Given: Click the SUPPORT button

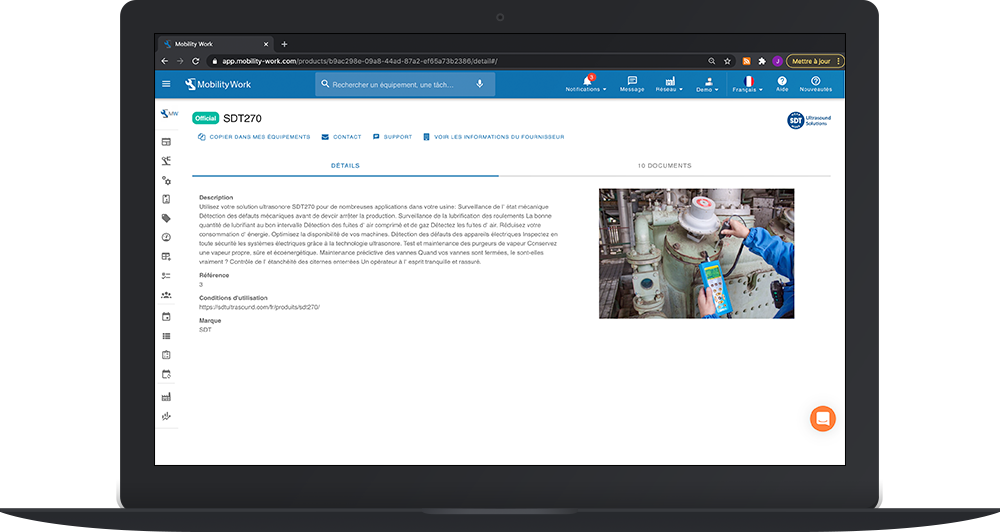Looking at the screenshot, I should [392, 137].
